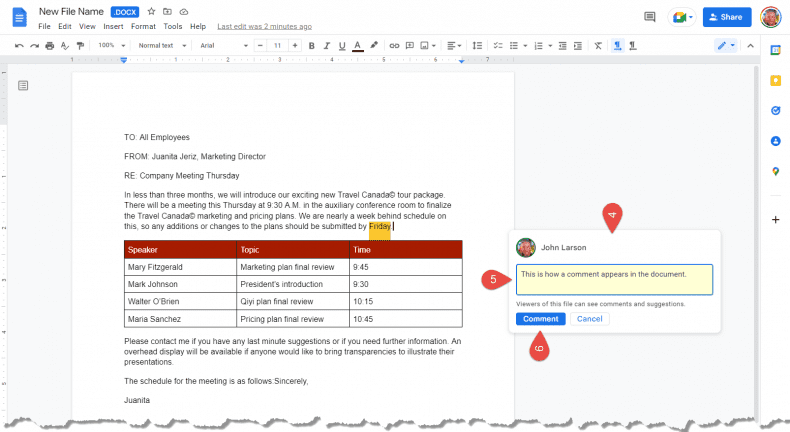Open the Insert menu

113,26
